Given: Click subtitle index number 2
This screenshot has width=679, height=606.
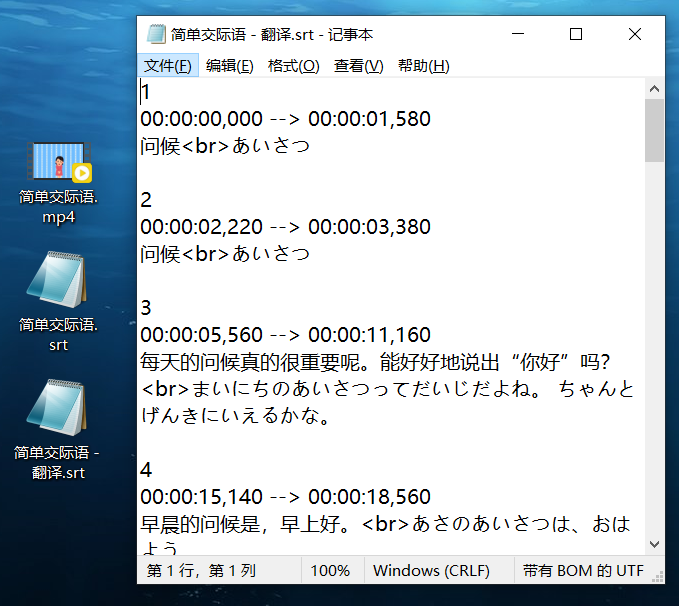Looking at the screenshot, I should (x=146, y=200).
